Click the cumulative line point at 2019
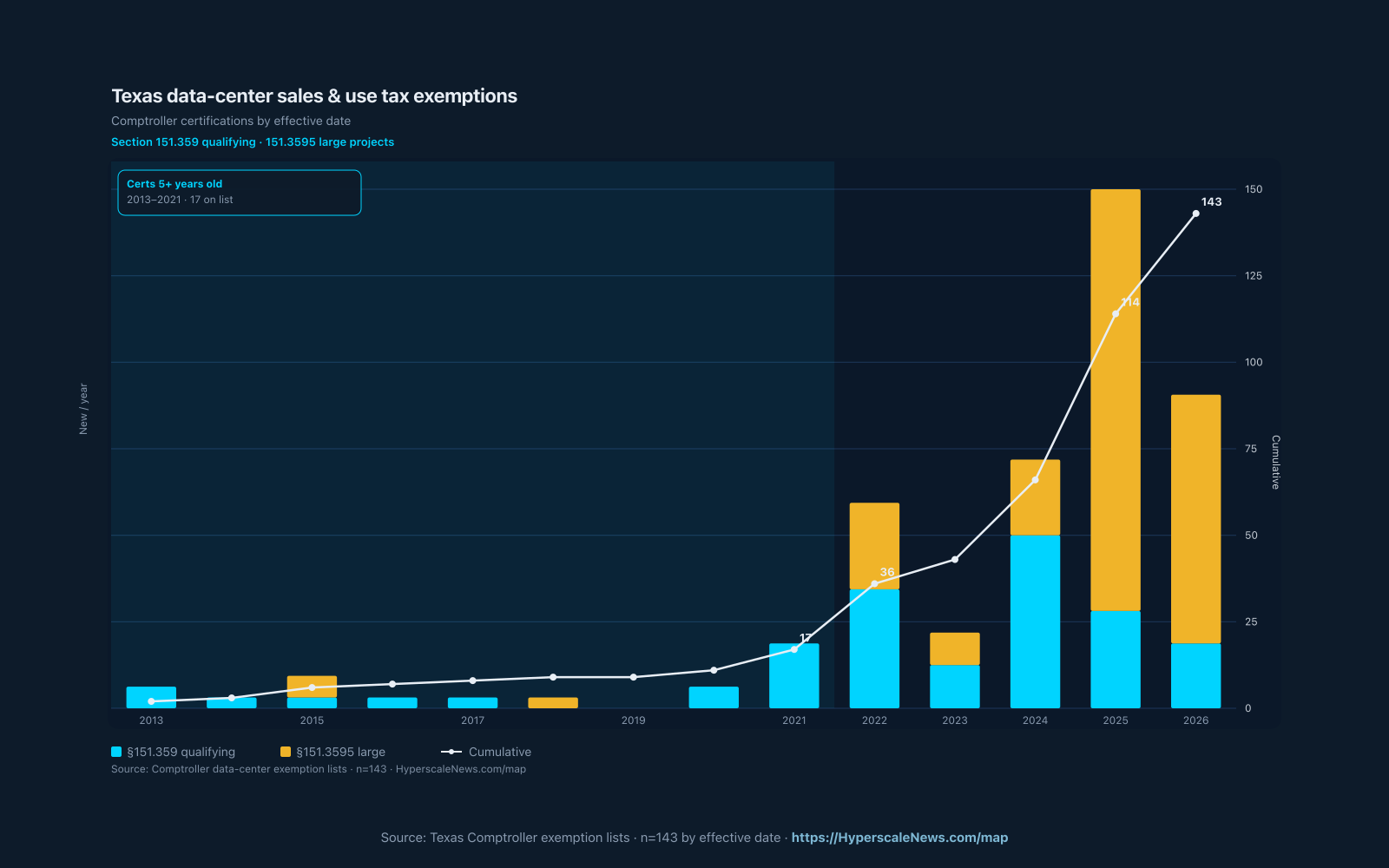The image size is (1389, 868). click(x=633, y=677)
